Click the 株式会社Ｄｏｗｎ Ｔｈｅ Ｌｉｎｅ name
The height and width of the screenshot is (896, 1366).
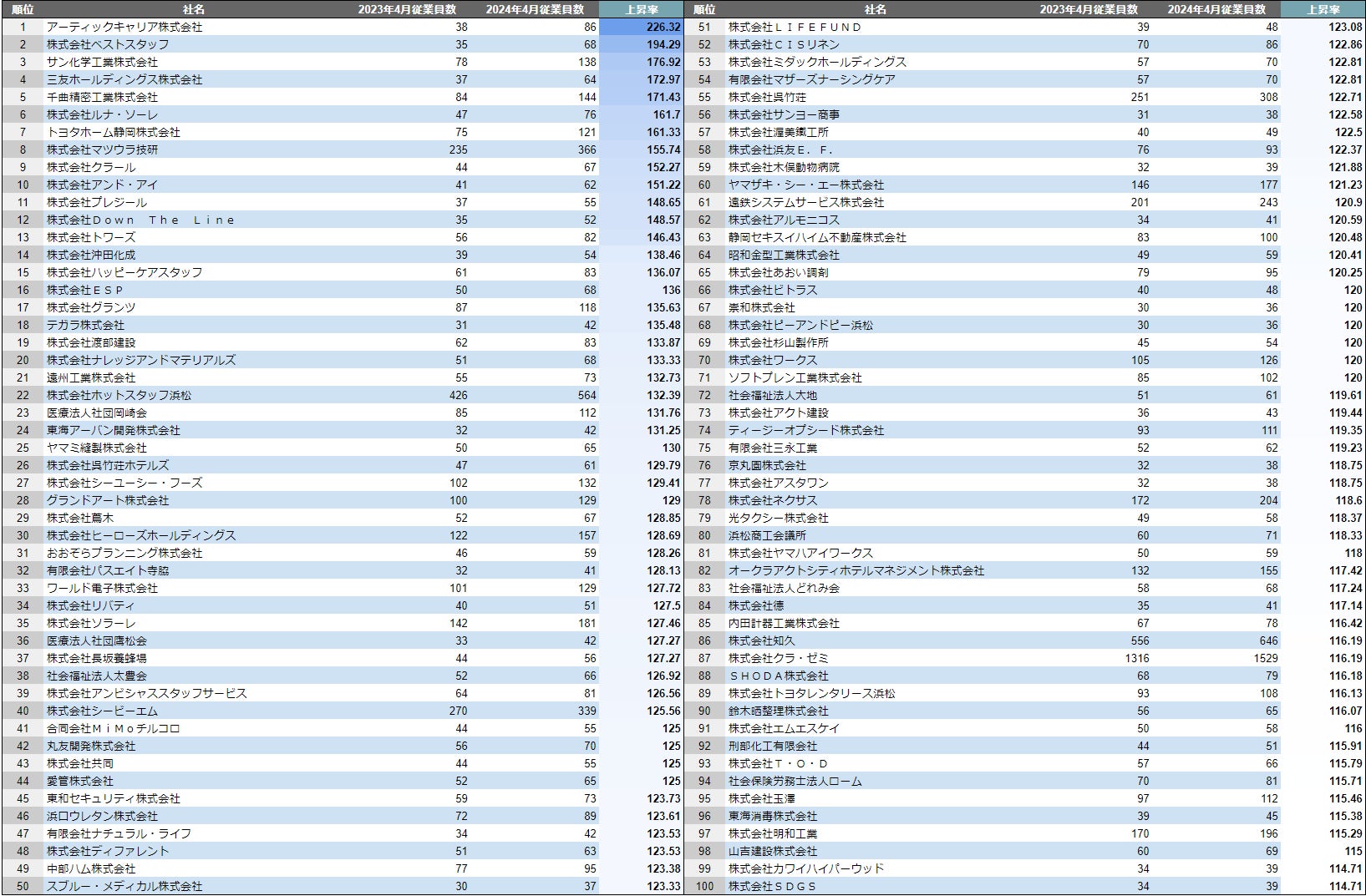click(x=141, y=220)
